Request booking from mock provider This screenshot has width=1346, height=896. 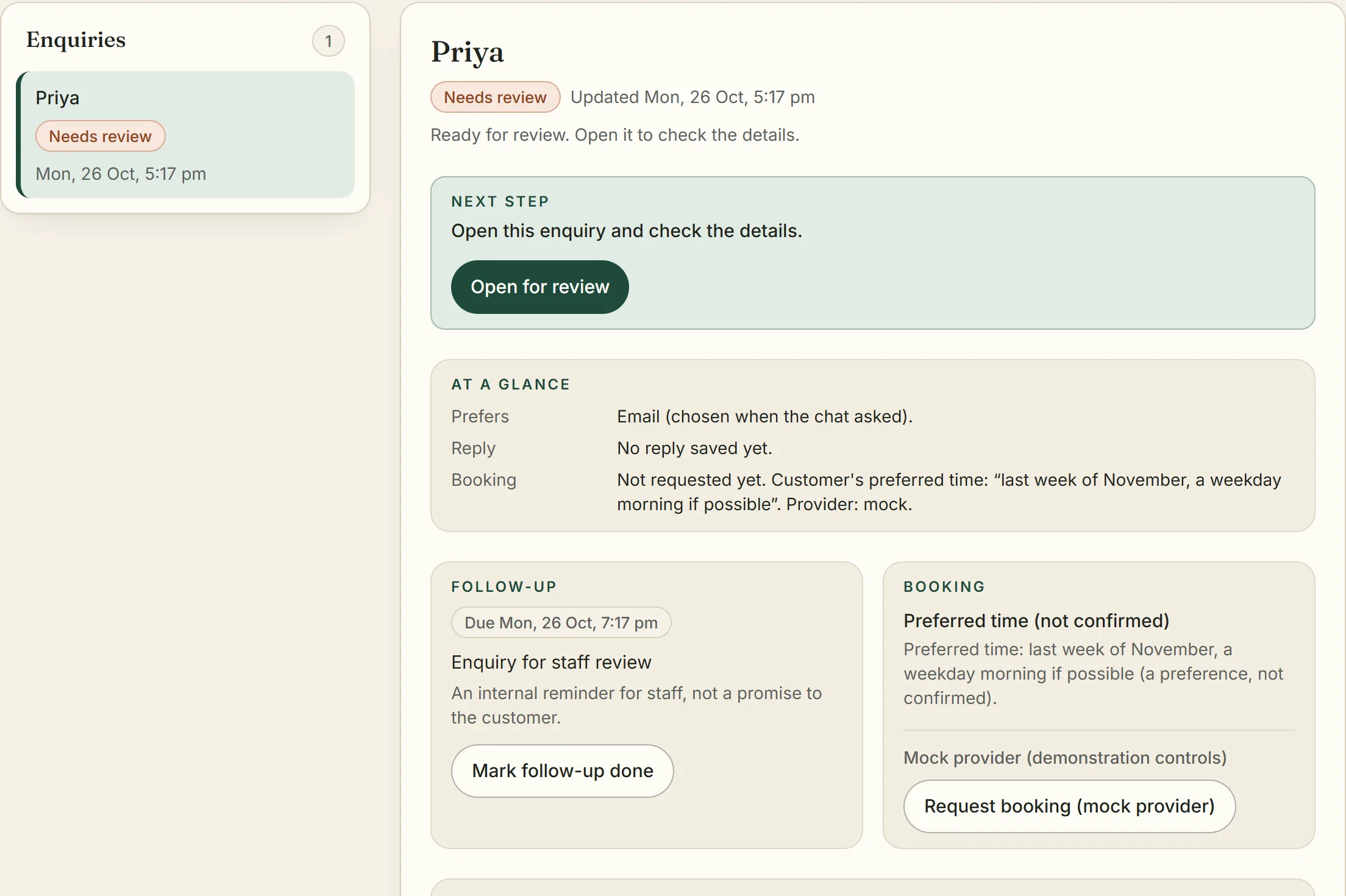pos(1069,806)
